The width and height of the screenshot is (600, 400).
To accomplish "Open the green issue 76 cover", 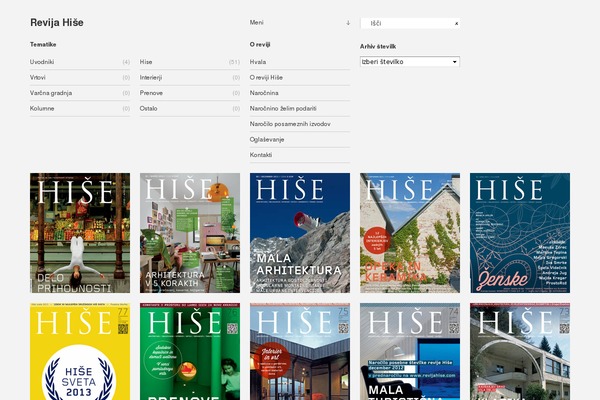I will (190, 351).
